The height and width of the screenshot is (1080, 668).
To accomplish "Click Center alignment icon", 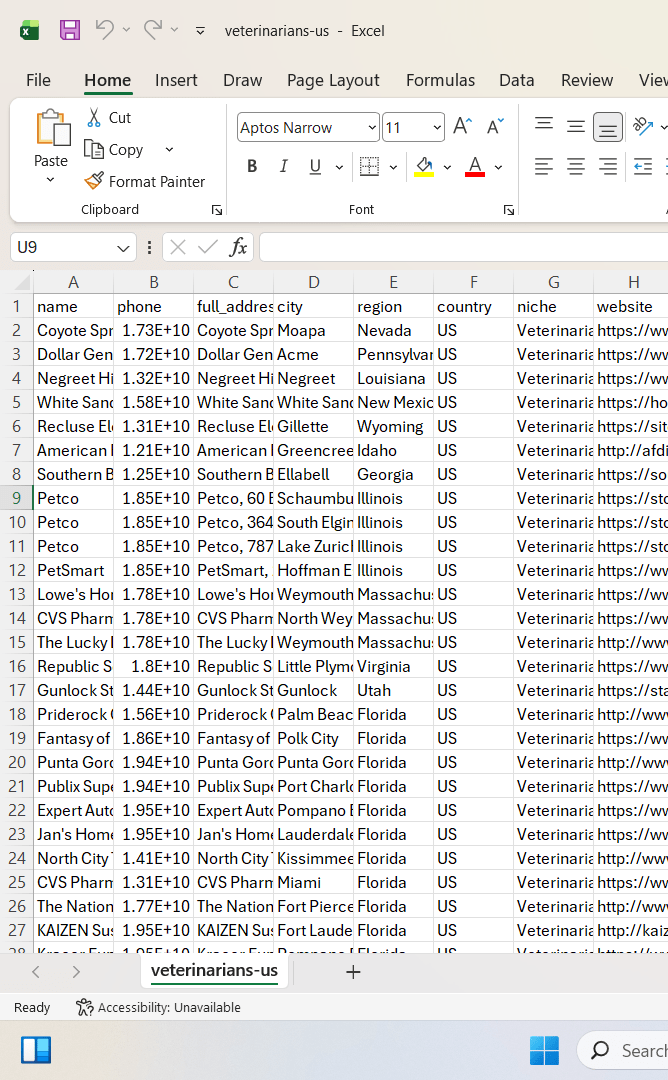I will [576, 167].
